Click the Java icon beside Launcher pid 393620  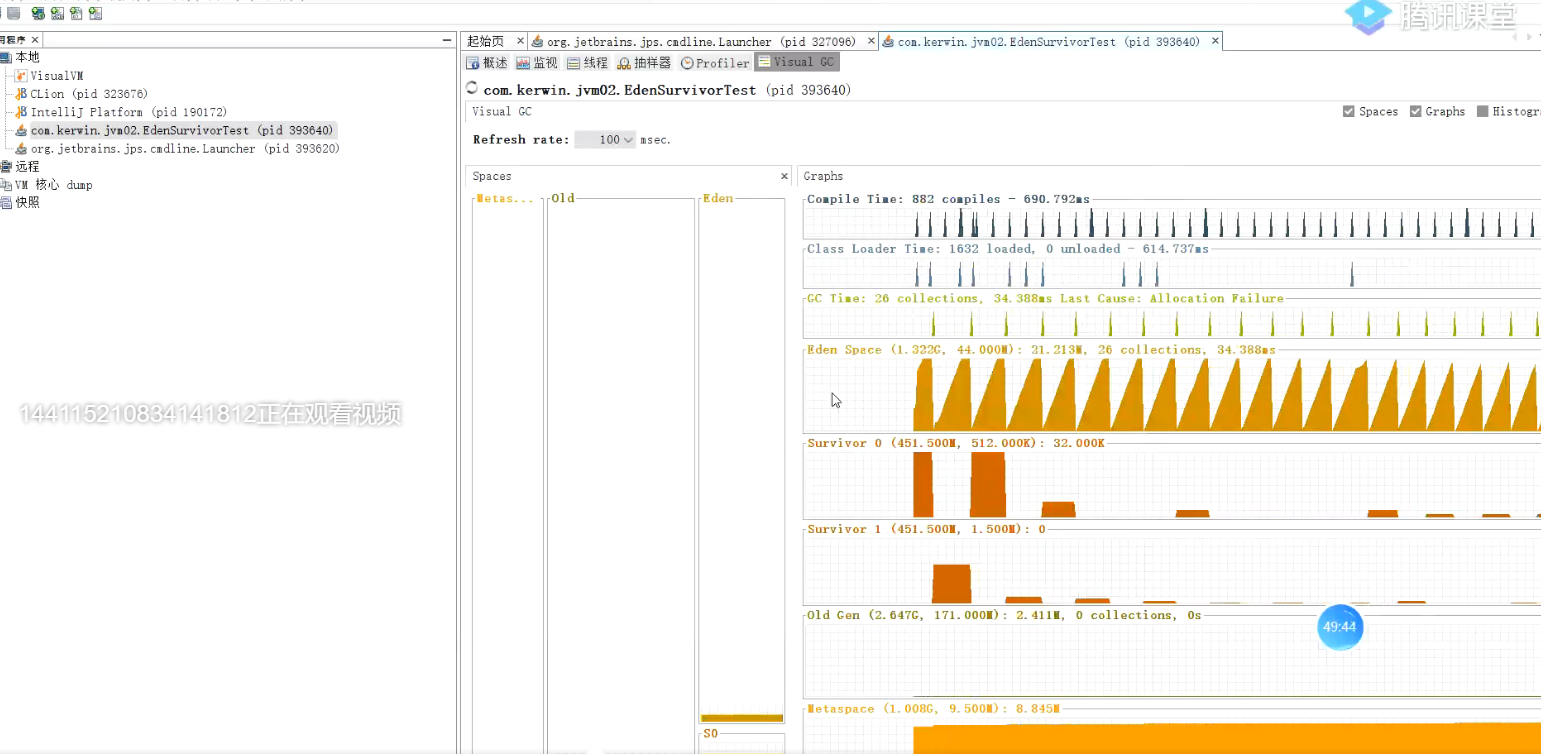(21, 149)
